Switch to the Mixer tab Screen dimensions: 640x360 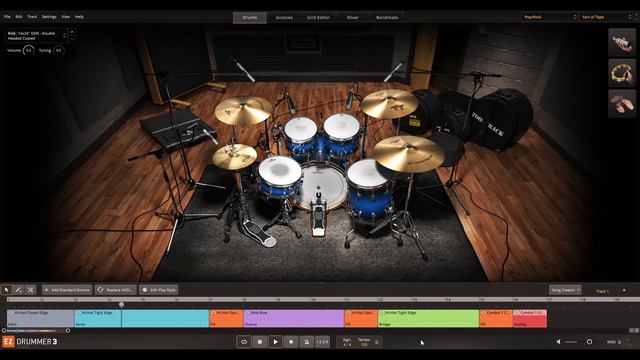point(352,18)
